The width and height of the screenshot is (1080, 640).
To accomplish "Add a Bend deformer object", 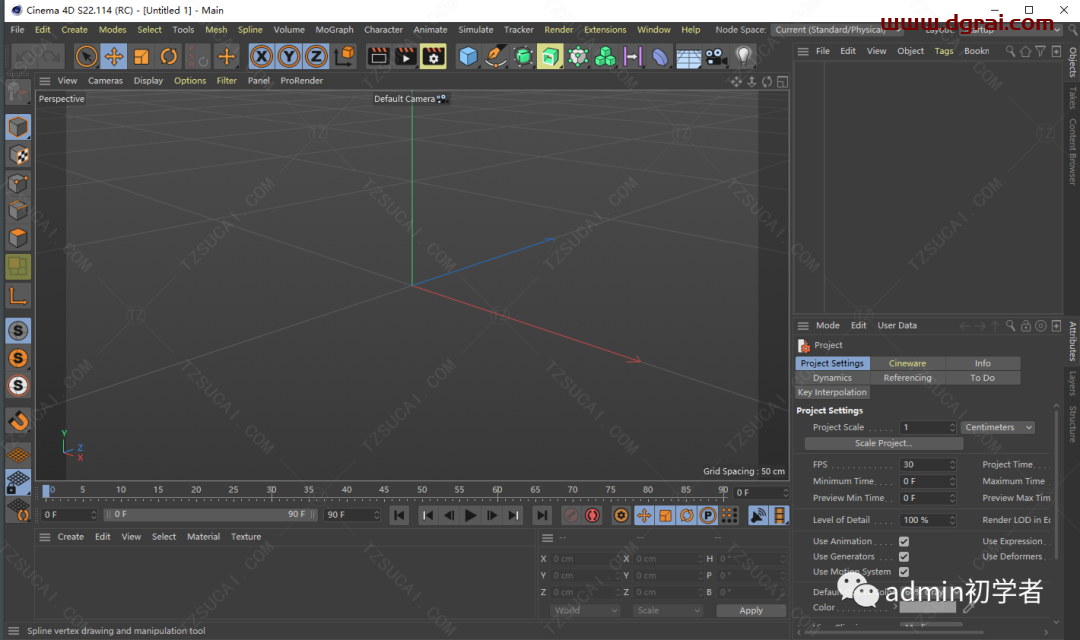I will [x=660, y=56].
